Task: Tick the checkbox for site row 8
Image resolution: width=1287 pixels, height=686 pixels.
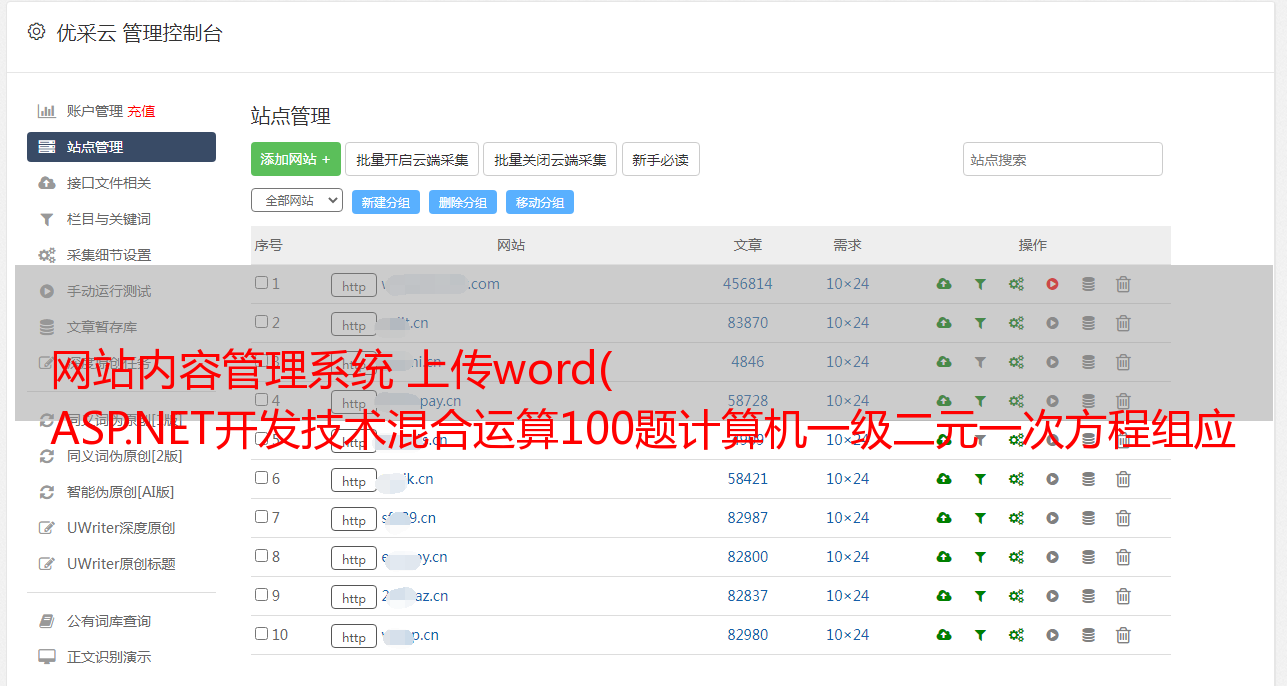Action: [x=261, y=556]
